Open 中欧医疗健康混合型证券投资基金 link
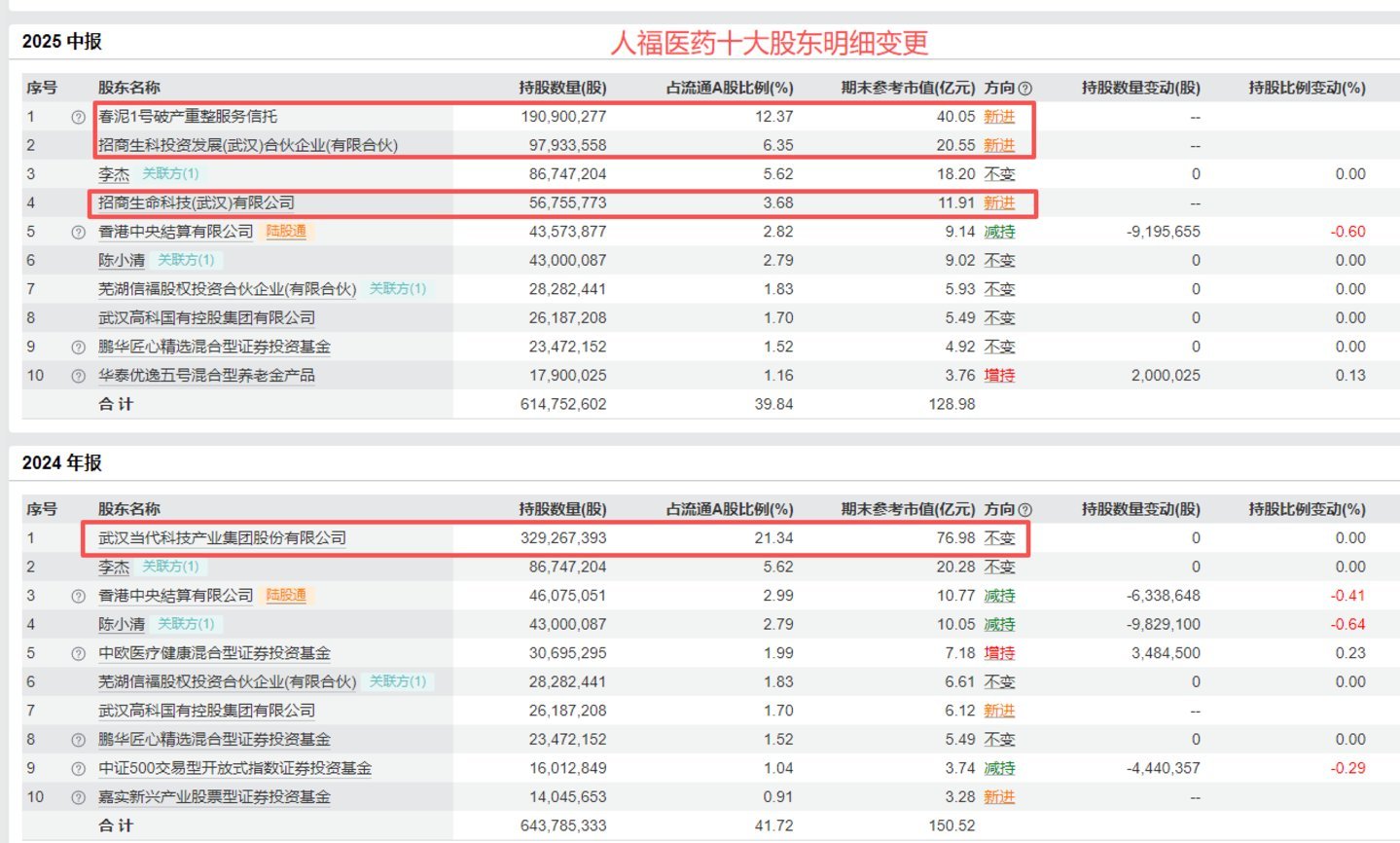The image size is (1400, 843). tap(214, 653)
